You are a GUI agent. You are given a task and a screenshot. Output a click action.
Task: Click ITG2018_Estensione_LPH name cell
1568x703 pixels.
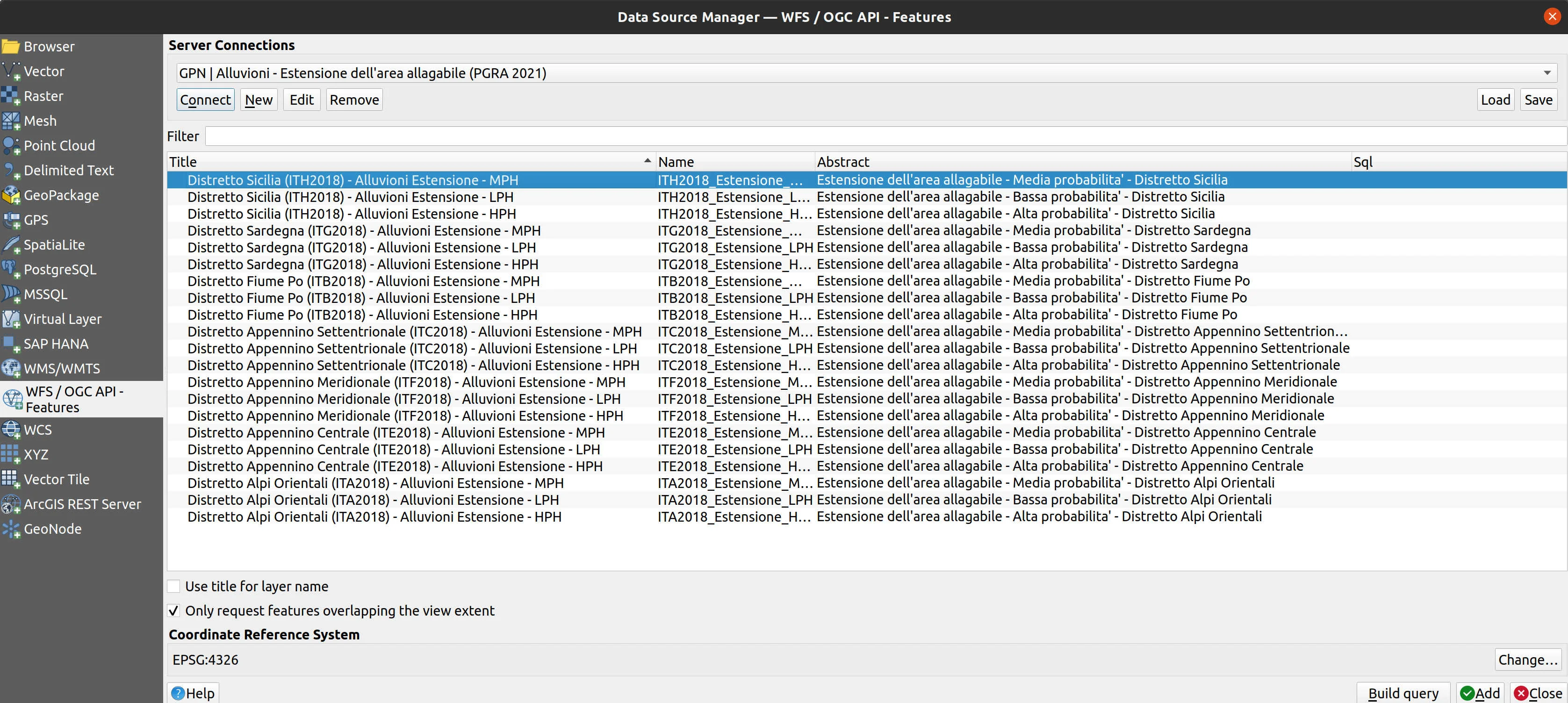click(735, 248)
